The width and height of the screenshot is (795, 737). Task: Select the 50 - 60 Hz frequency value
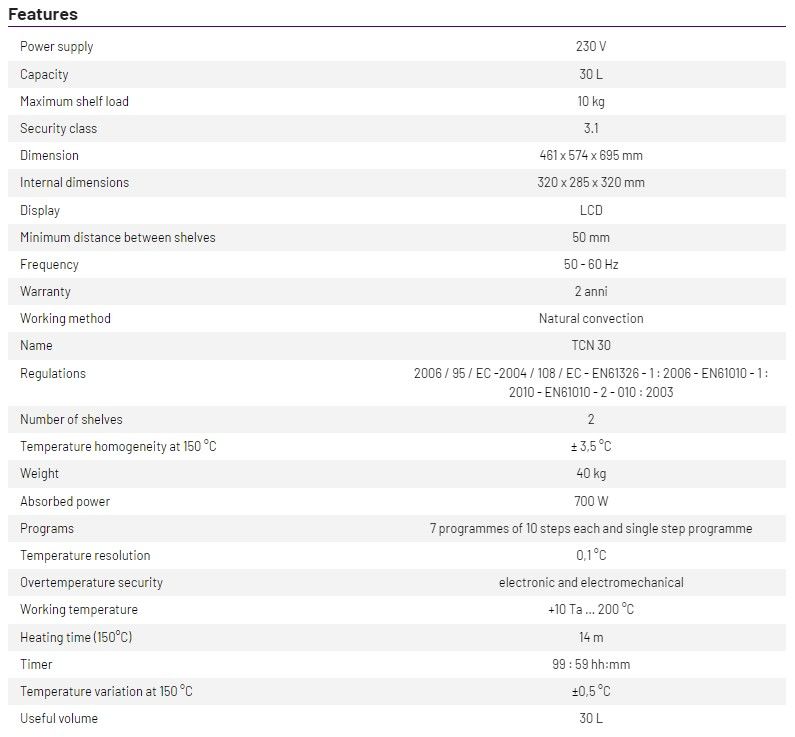[590, 264]
